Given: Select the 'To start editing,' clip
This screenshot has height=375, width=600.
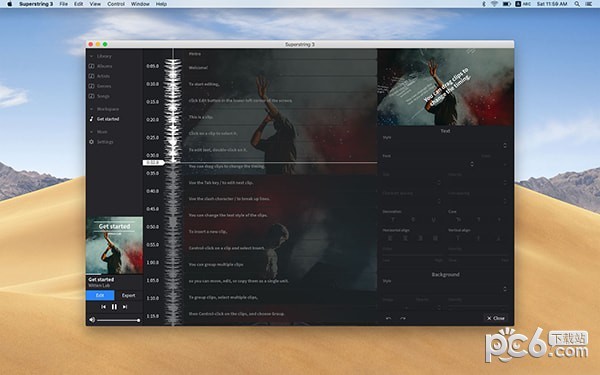Looking at the screenshot, I should point(204,84).
